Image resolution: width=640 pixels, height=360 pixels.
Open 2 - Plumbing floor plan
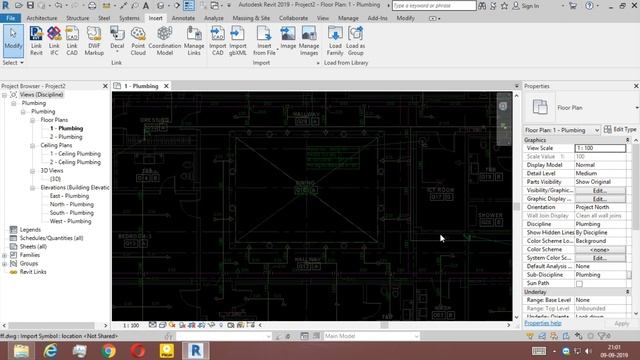66,137
